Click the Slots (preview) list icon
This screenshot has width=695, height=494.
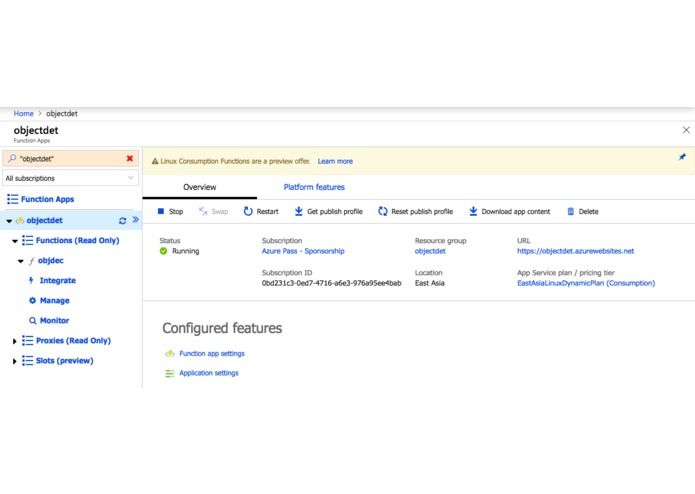point(27,361)
